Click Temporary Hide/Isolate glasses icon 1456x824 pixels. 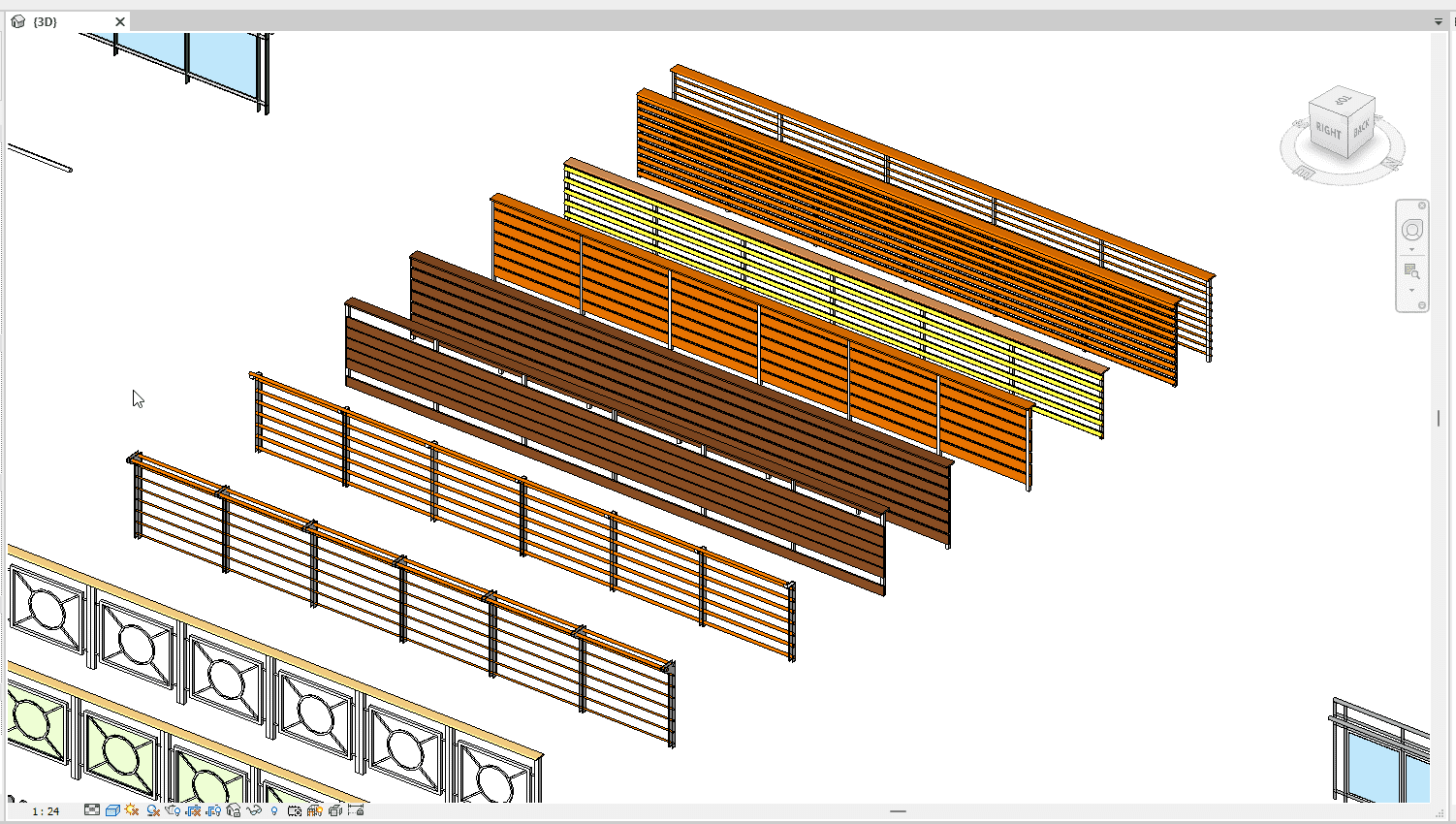(x=254, y=810)
